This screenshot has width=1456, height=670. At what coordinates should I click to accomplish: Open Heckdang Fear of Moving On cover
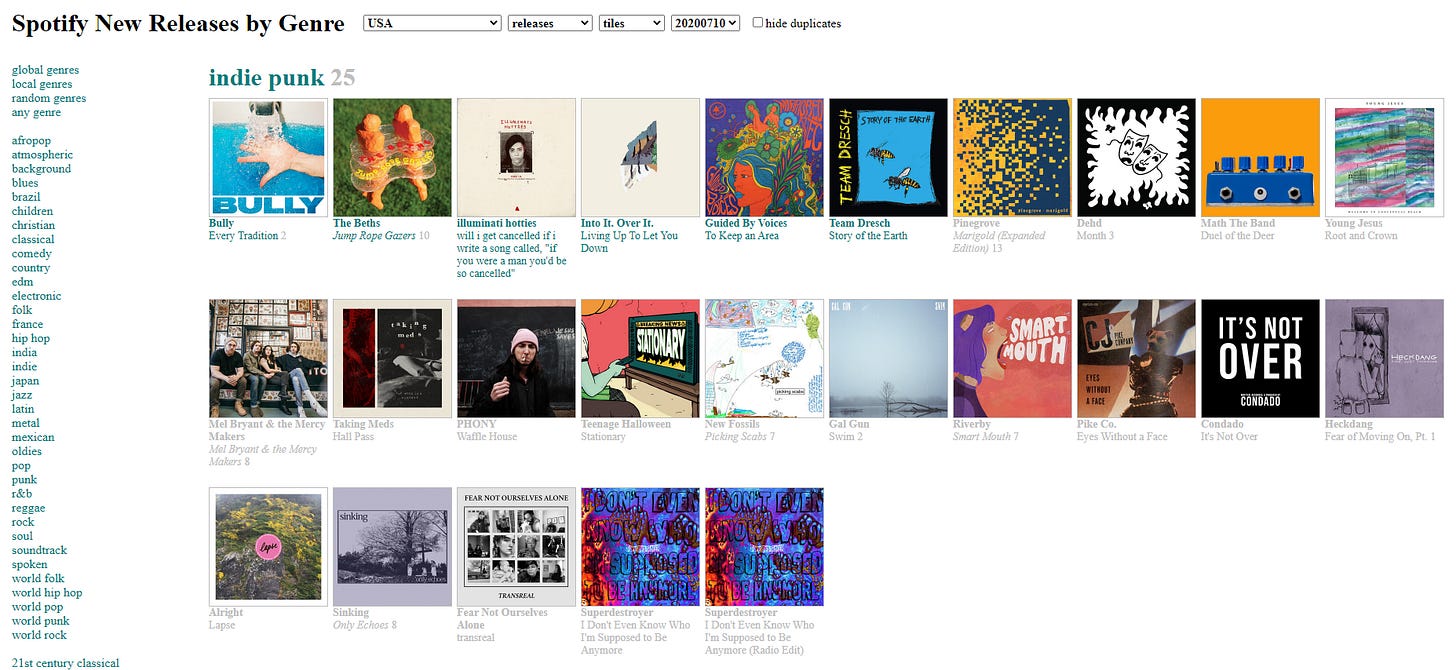(x=1384, y=358)
